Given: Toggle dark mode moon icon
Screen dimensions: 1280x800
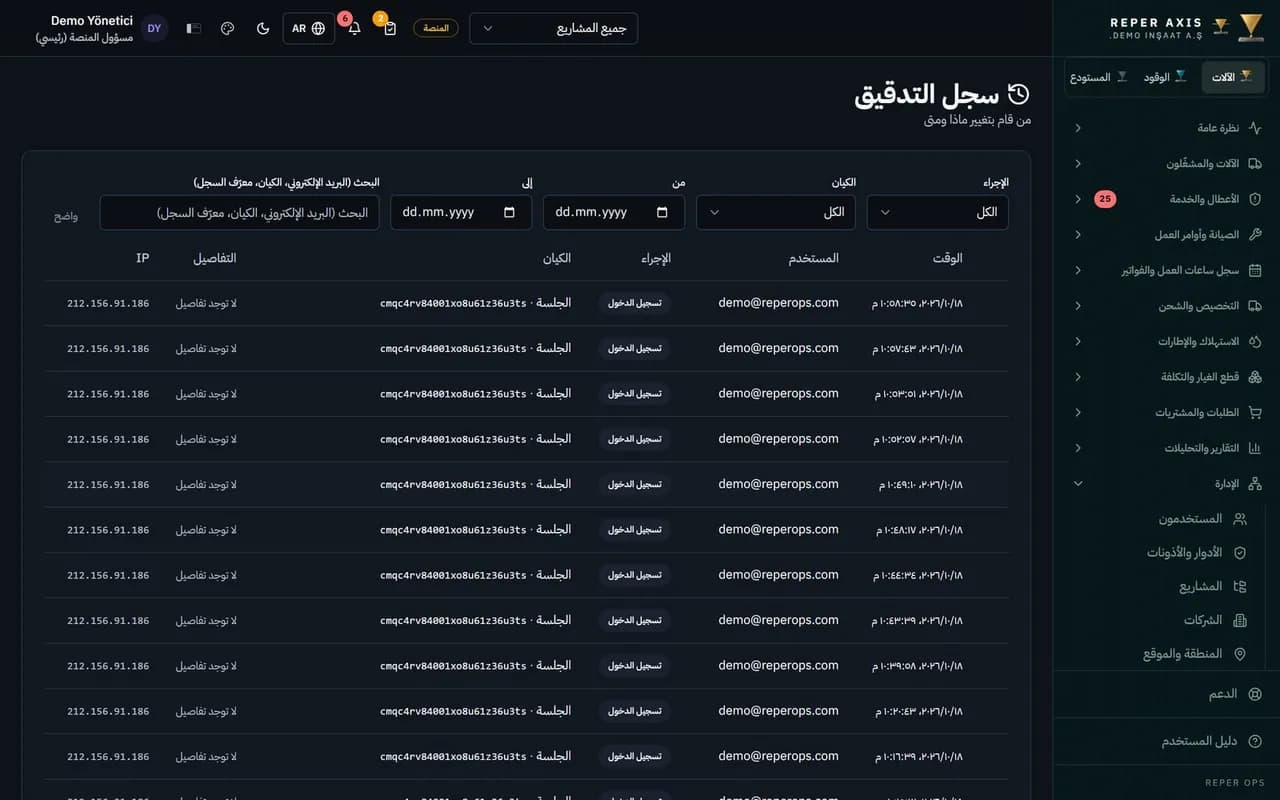Looking at the screenshot, I should 263,28.
